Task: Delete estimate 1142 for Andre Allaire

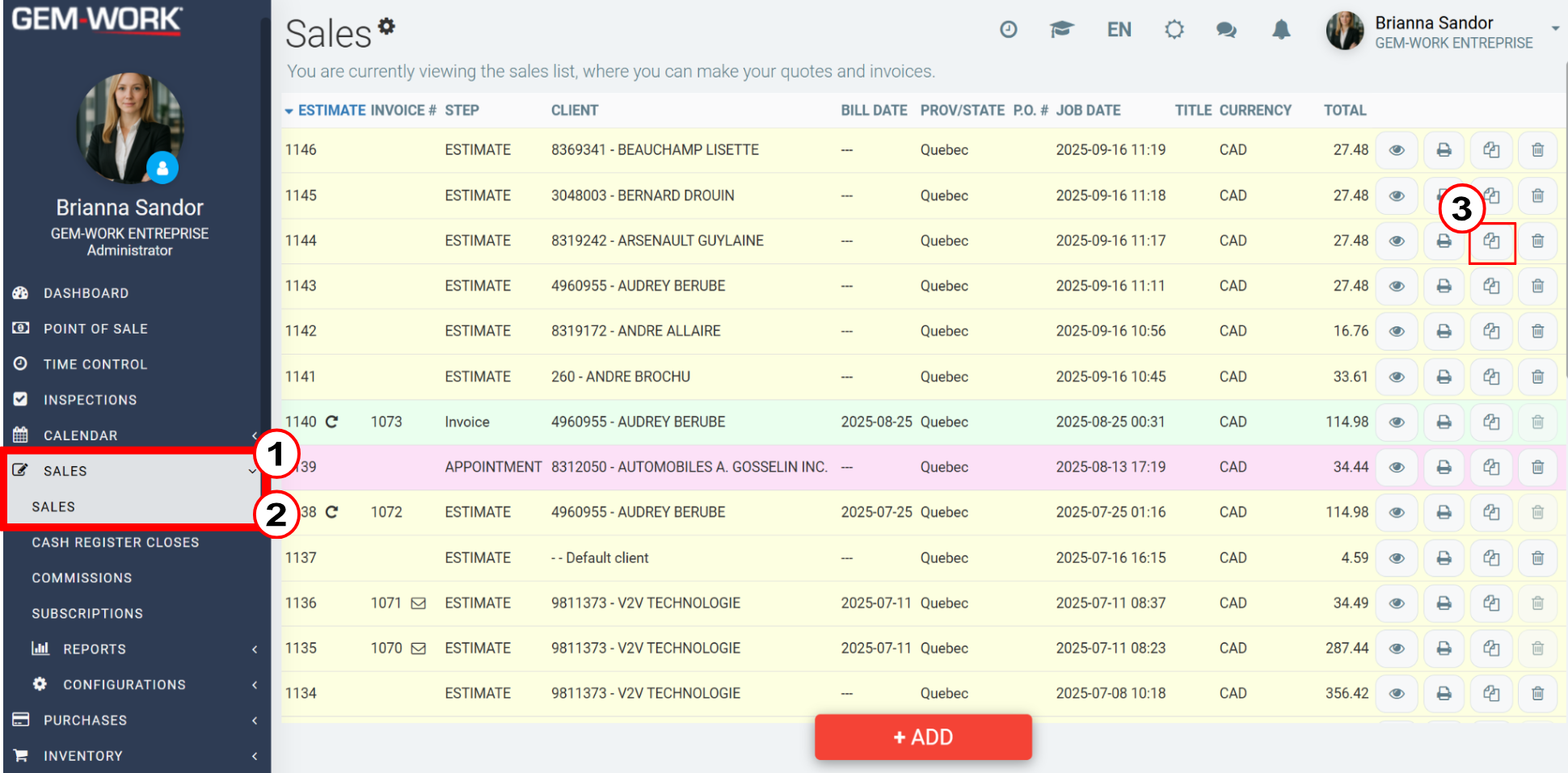Action: click(1537, 331)
